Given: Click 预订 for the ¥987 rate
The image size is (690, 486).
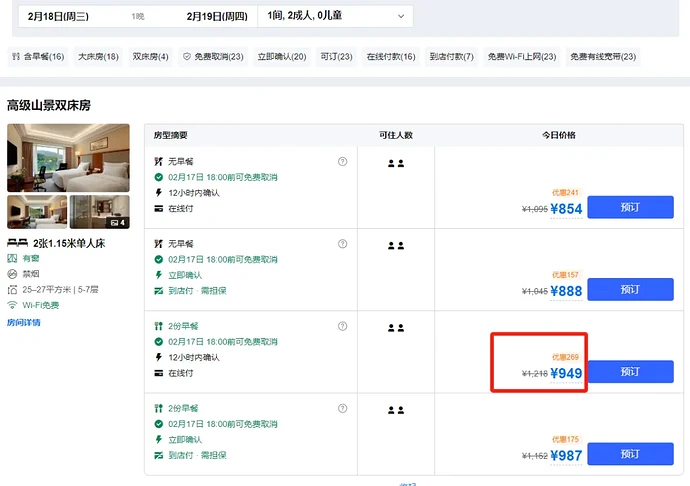Looking at the screenshot, I should point(630,454).
